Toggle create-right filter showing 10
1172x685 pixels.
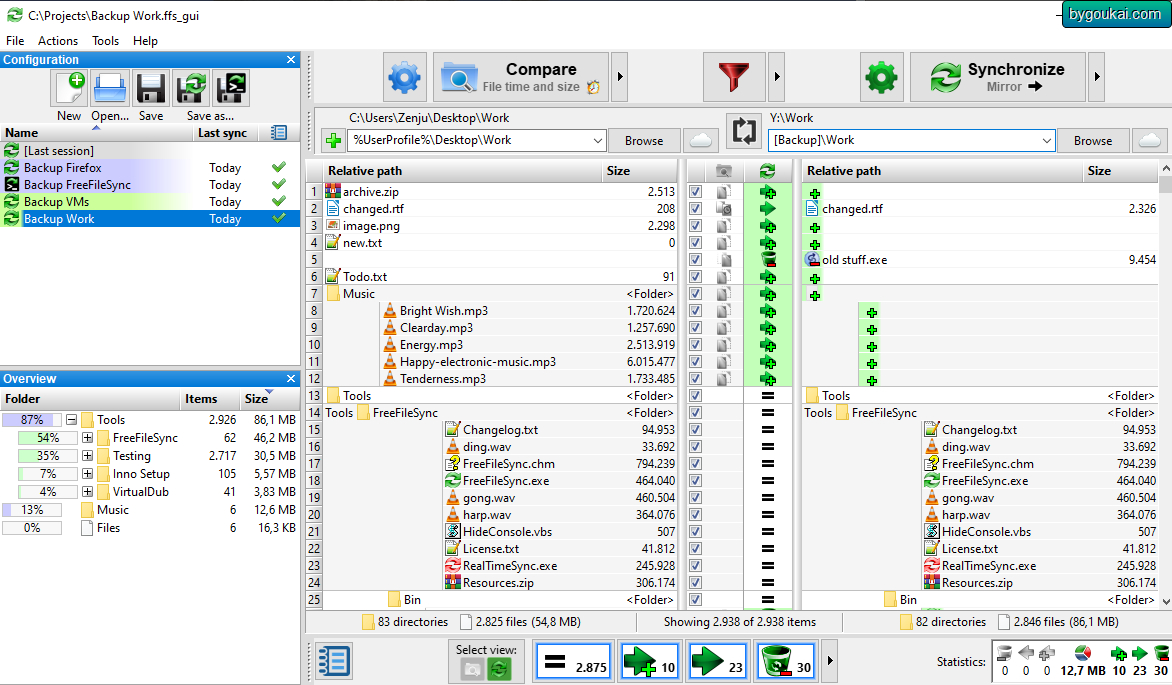point(649,661)
